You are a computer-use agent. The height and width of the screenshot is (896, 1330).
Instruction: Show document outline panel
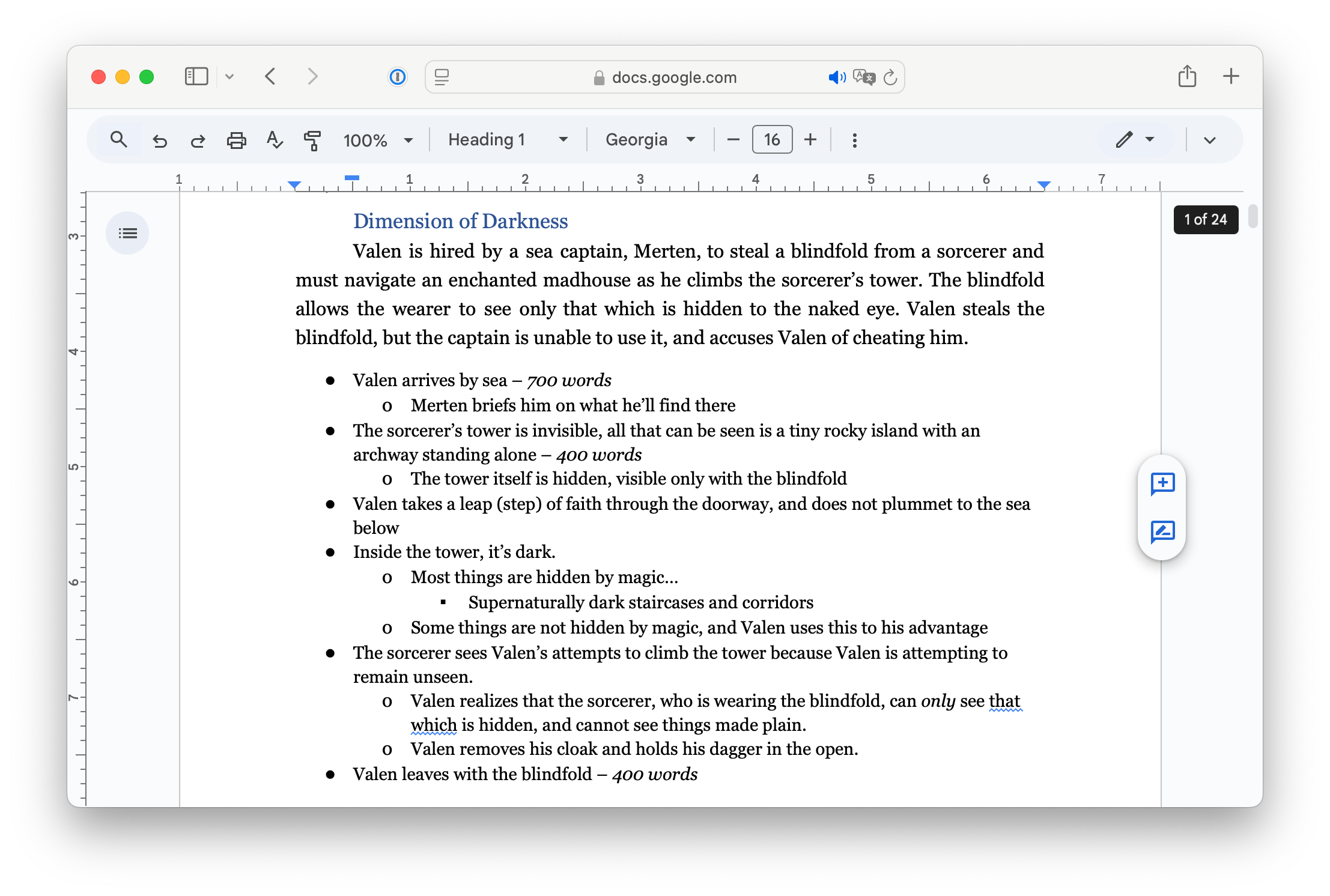(127, 233)
